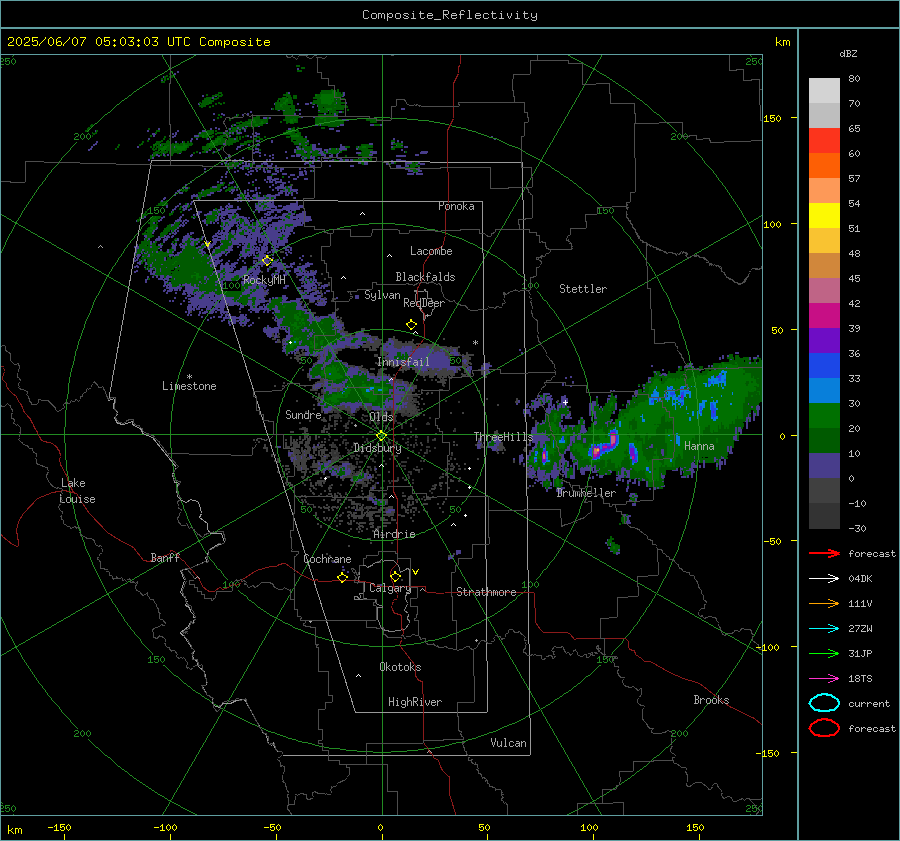Click the Blackfalds city label
Image resolution: width=900 pixels, height=841 pixels.
tap(425, 277)
